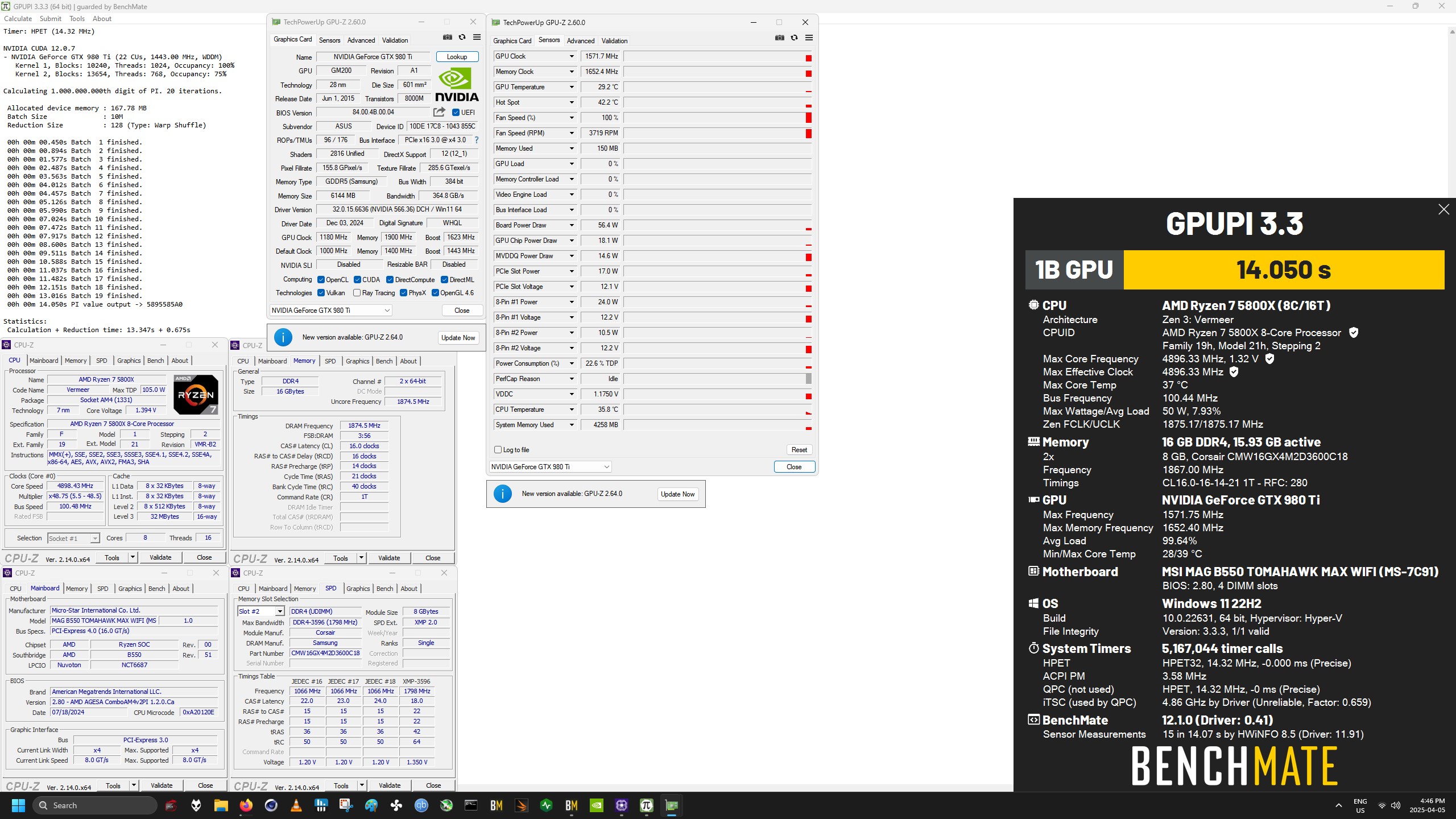Screen dimensions: 1456x819
Task: Open qBittorrent from the taskbar
Action: [421, 805]
